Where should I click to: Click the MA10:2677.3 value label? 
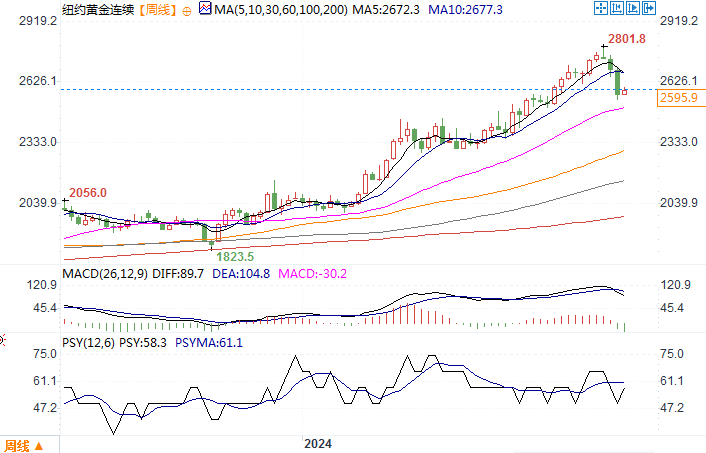465,9
